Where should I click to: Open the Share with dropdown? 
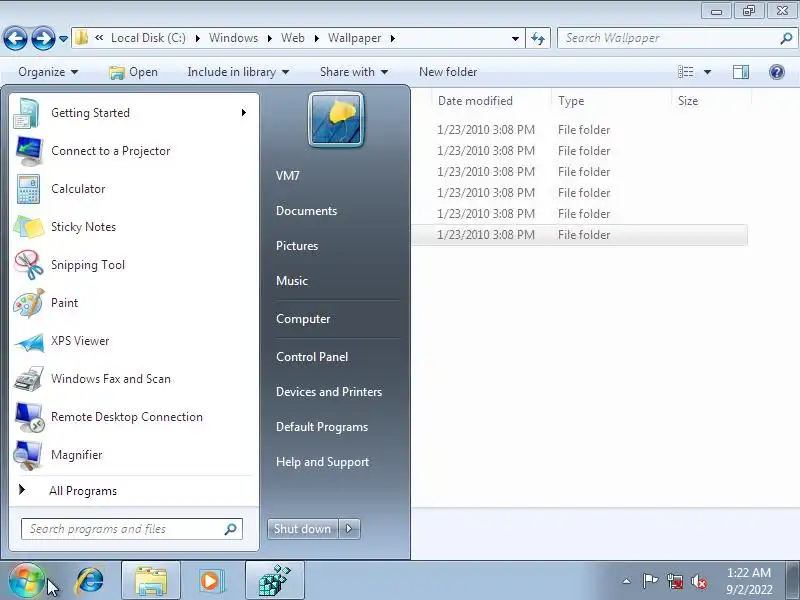(x=354, y=72)
